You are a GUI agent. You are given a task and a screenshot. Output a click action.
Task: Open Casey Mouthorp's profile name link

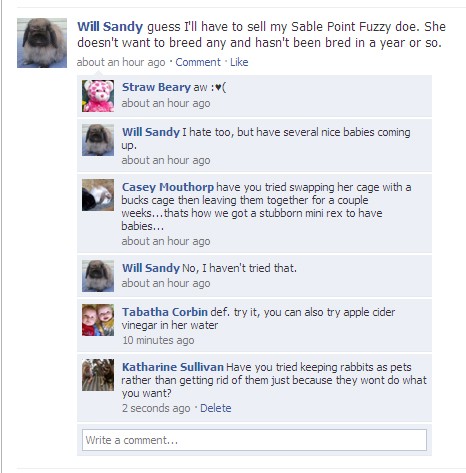pos(168,187)
